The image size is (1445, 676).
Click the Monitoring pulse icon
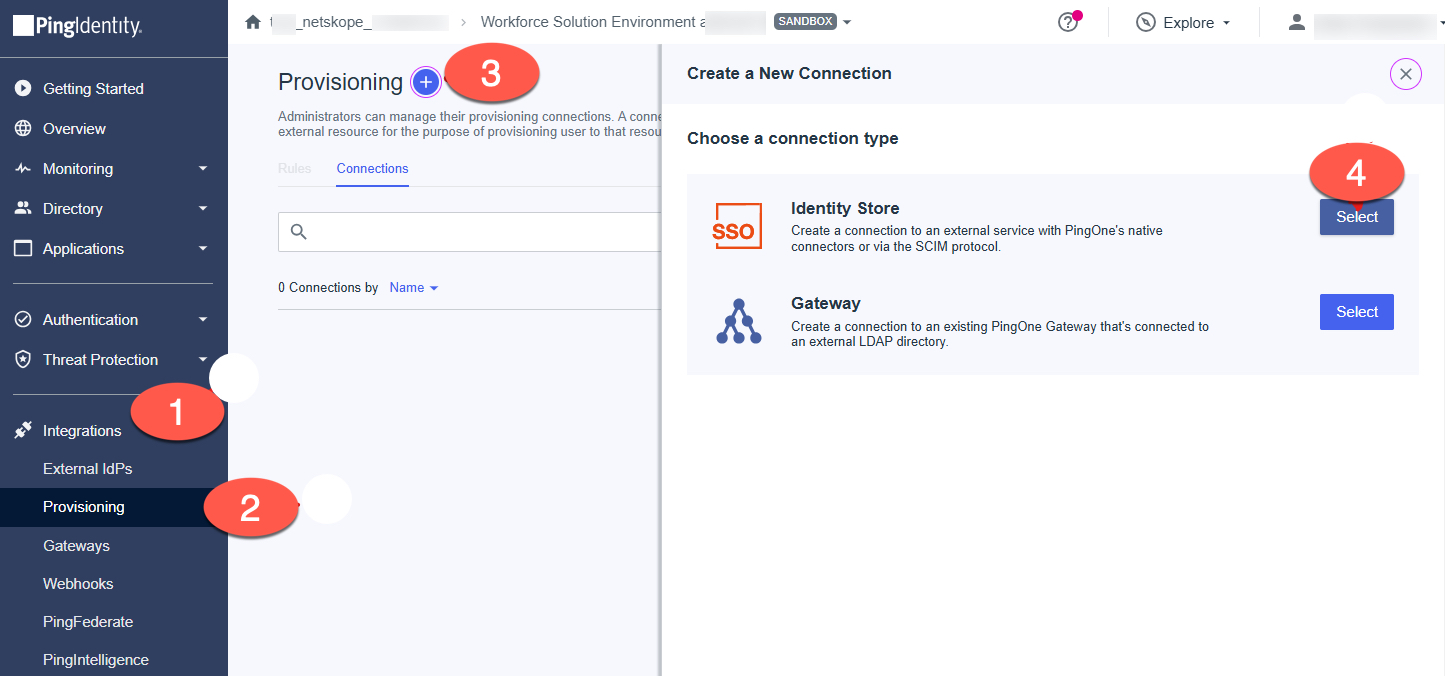pyautogui.click(x=23, y=169)
